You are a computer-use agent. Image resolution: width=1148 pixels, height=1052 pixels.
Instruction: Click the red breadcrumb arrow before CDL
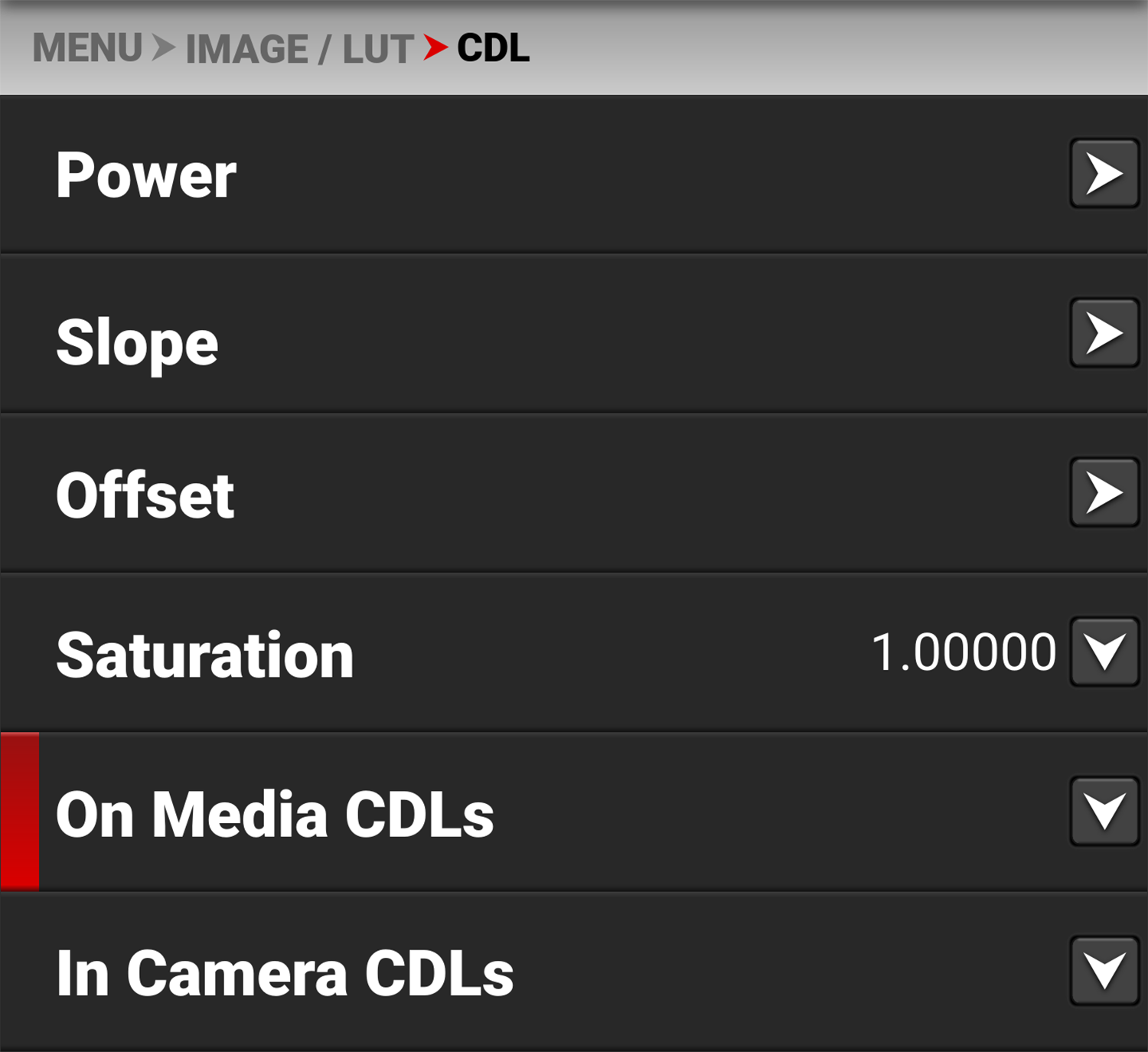(435, 48)
